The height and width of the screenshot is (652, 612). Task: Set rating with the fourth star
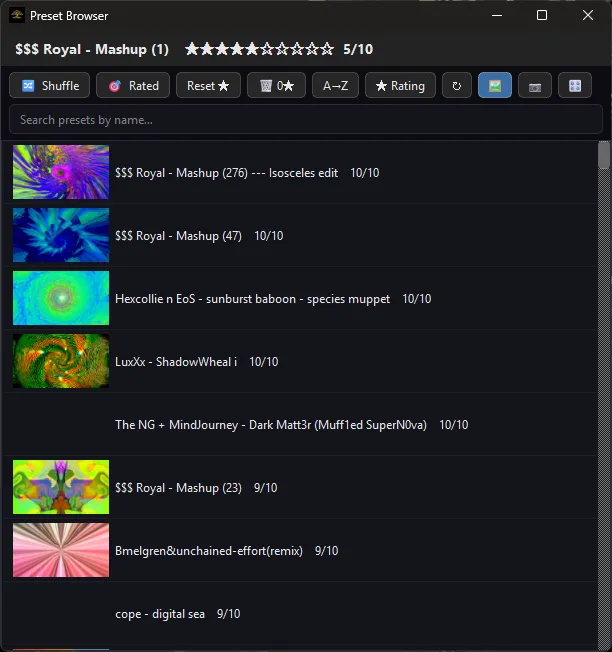(x=237, y=49)
